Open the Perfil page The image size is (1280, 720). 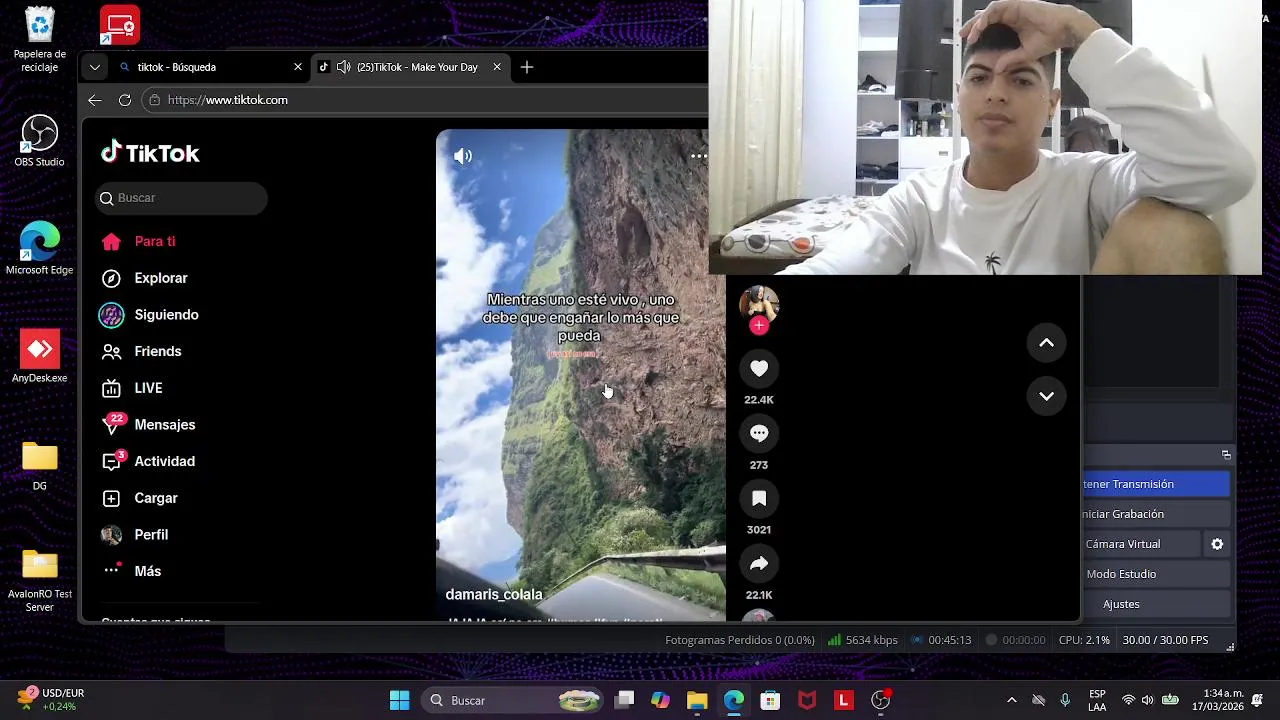[x=135, y=535]
